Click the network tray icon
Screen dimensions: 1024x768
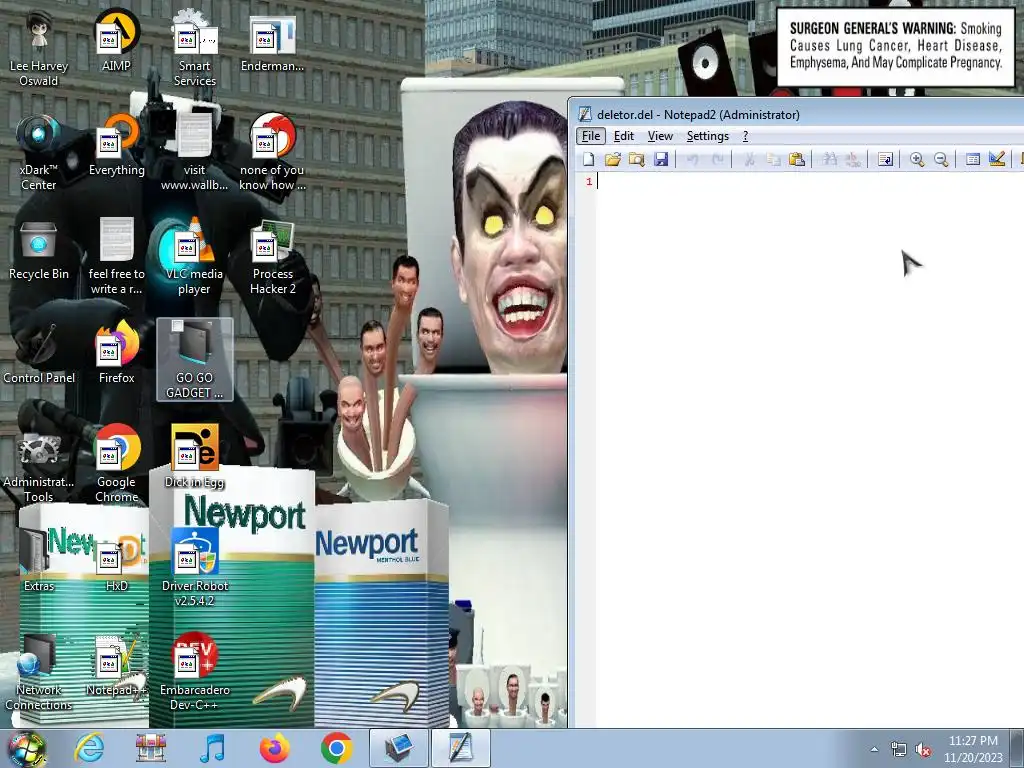pyautogui.click(x=899, y=750)
